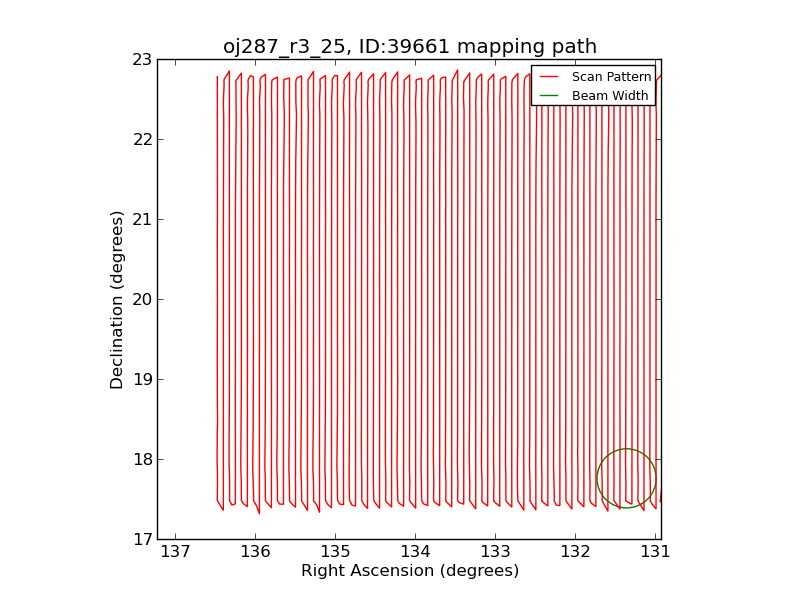The image size is (800, 600).
Task: Click the plot title "oj287_r3_25, ID:39661 mapping path"
Action: tap(409, 47)
